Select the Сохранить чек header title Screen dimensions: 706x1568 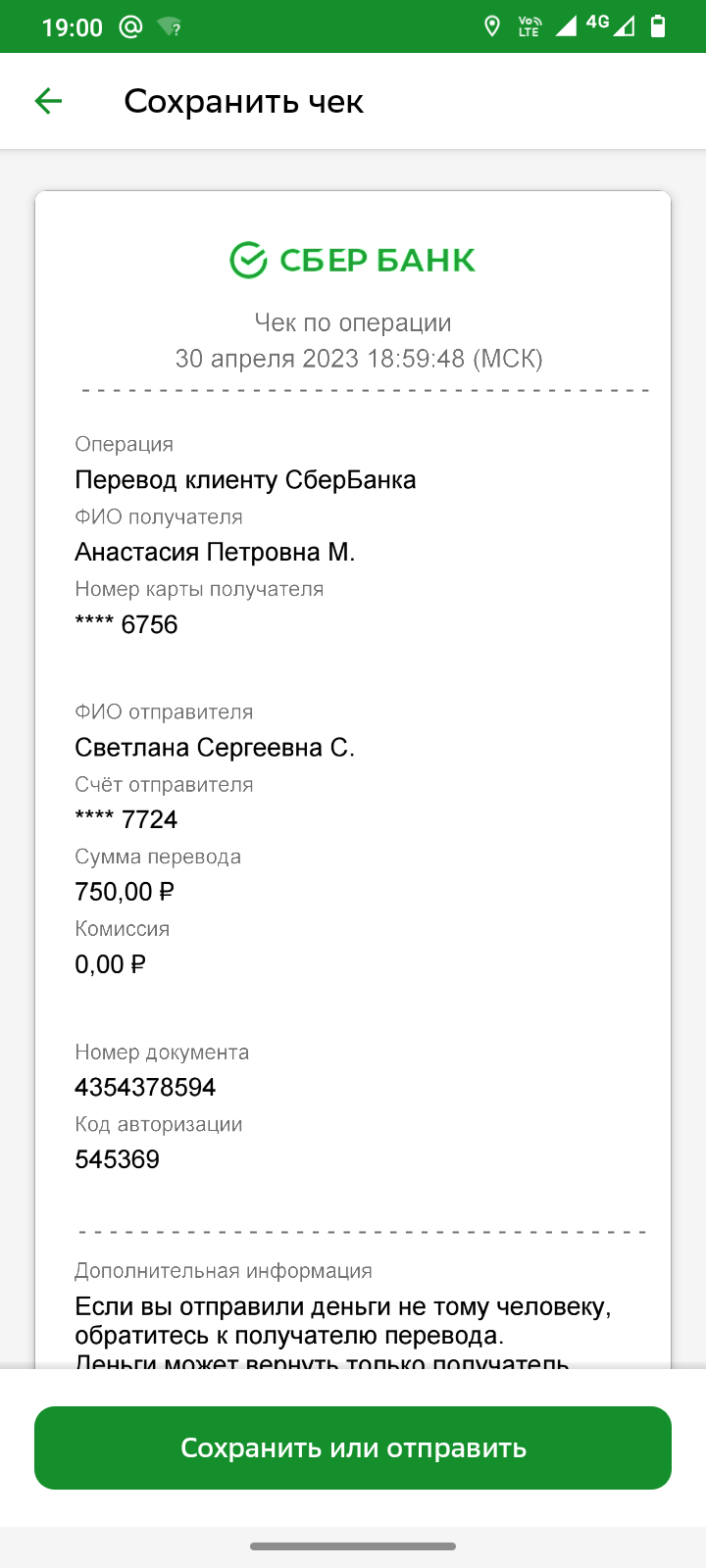point(244,101)
